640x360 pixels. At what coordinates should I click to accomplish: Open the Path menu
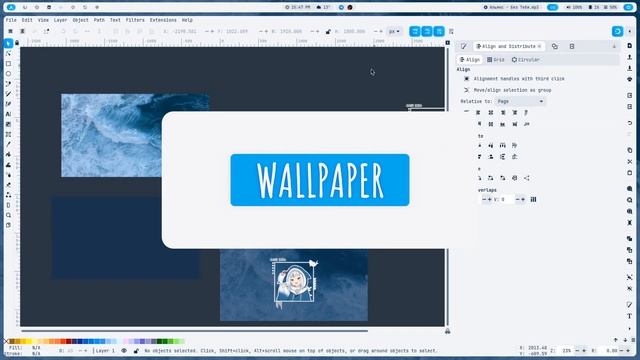pos(99,20)
